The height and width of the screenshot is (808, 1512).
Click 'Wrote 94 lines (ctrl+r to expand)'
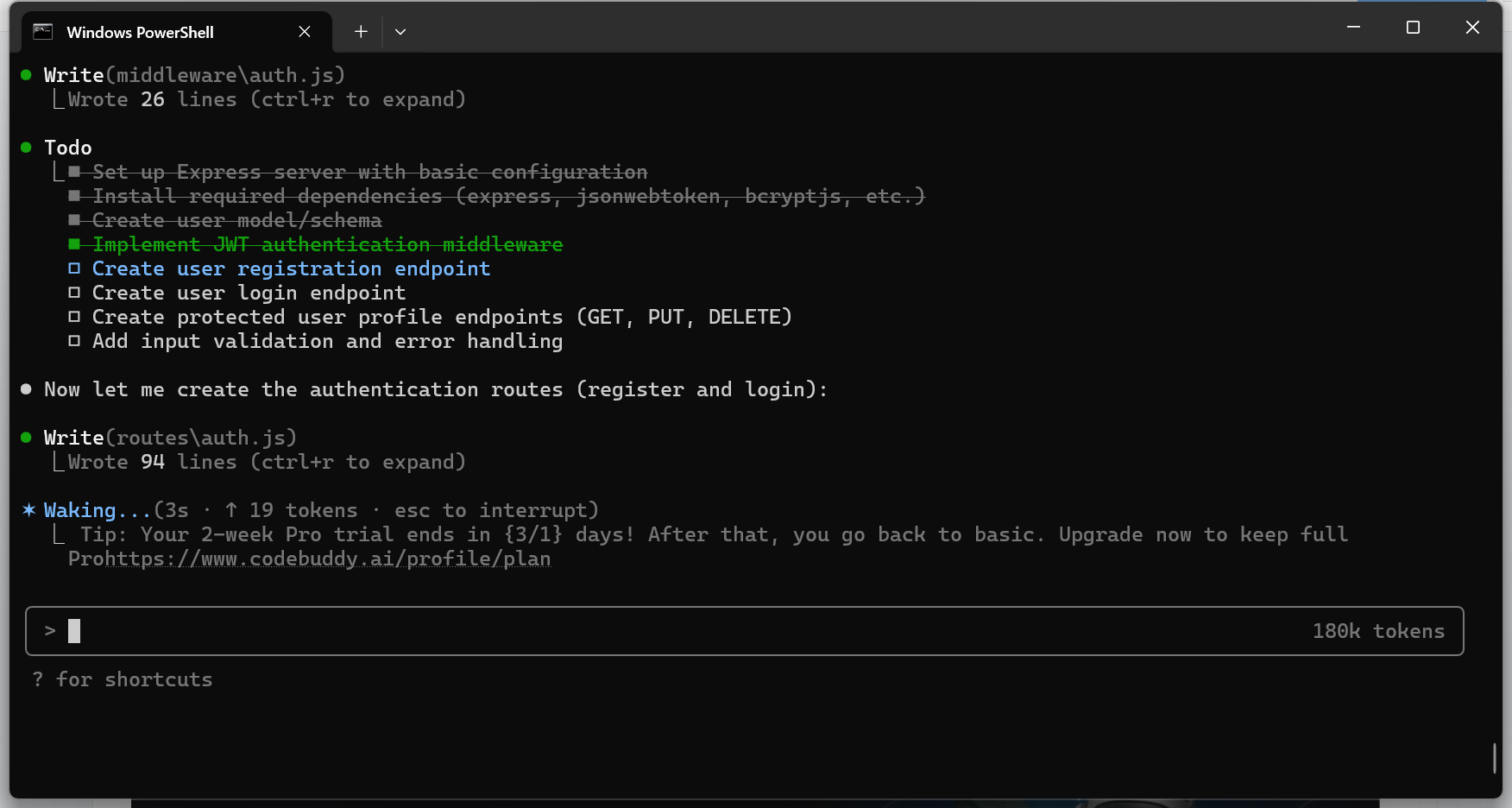[x=267, y=462]
